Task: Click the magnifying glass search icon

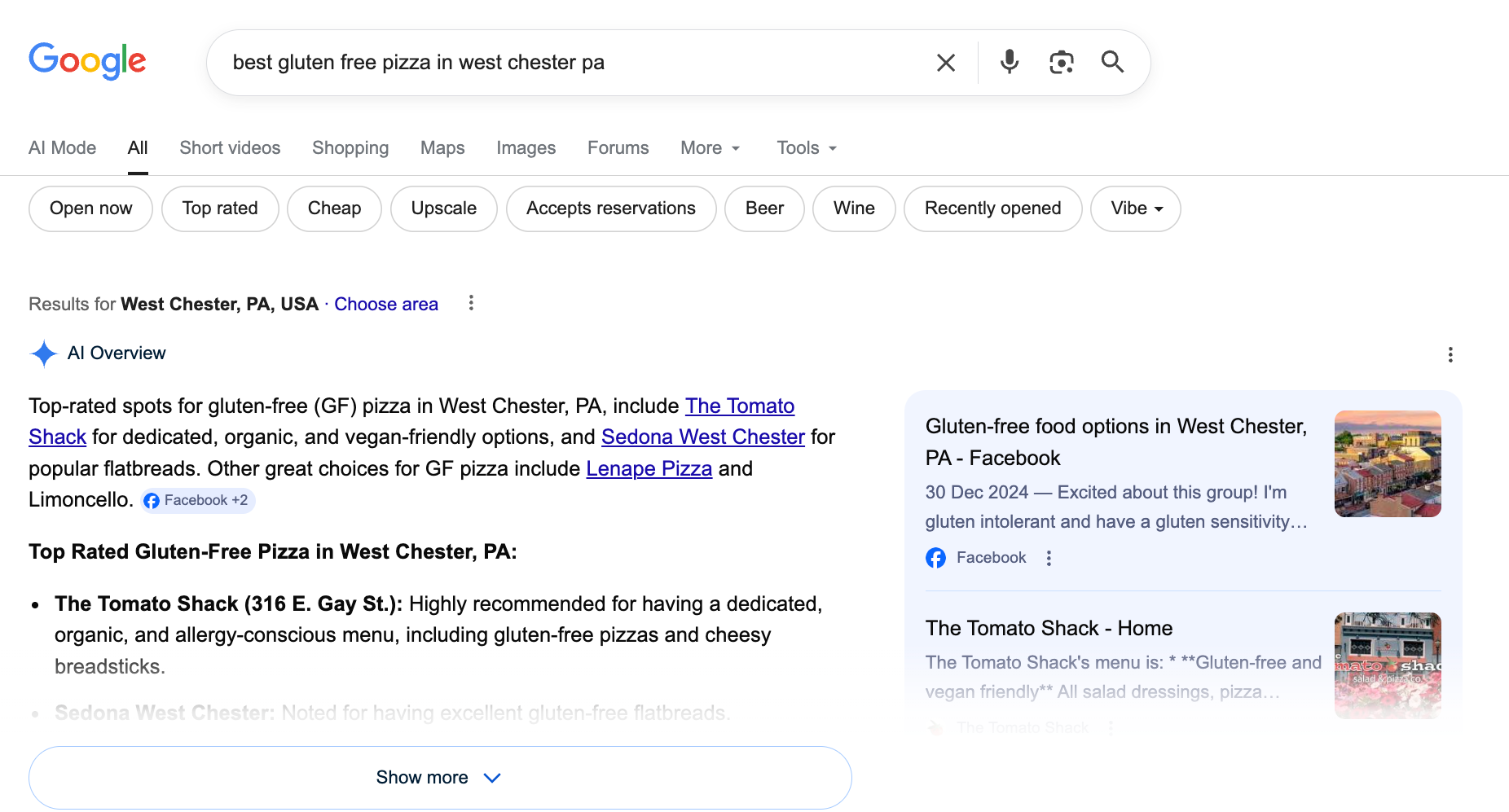Action: [x=1113, y=62]
